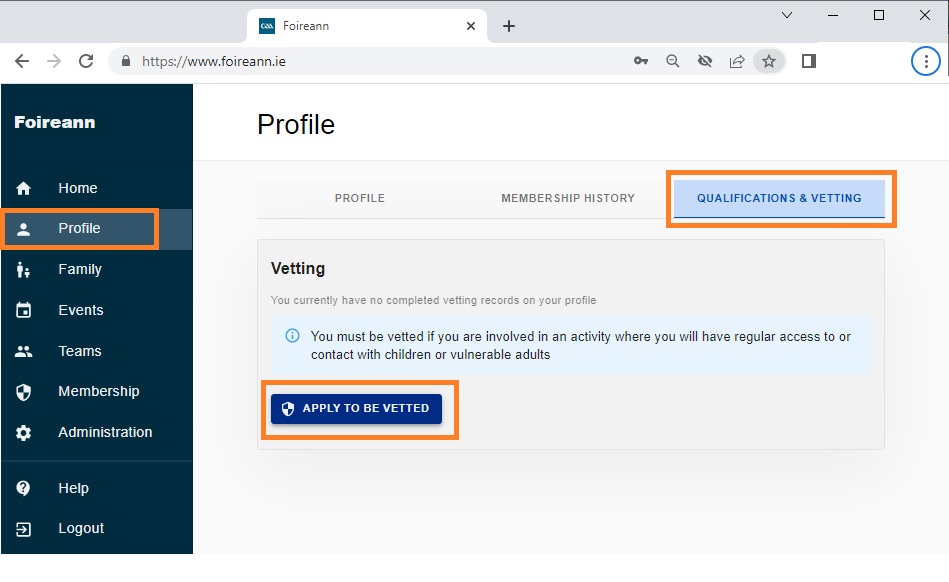Reload the page
This screenshot has height=582, width=949.
coord(86,61)
